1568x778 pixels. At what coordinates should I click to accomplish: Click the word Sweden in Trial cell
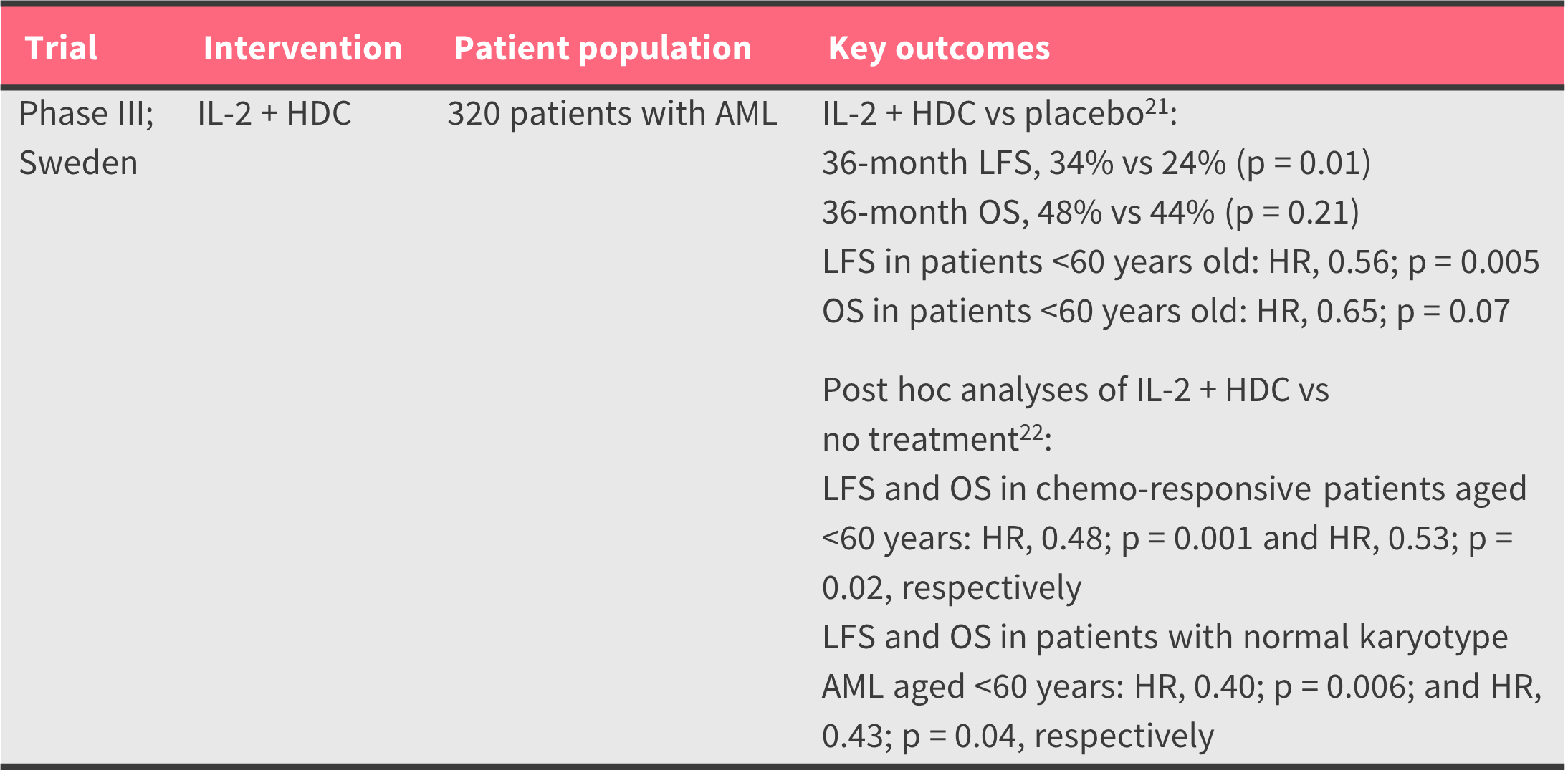[78, 163]
